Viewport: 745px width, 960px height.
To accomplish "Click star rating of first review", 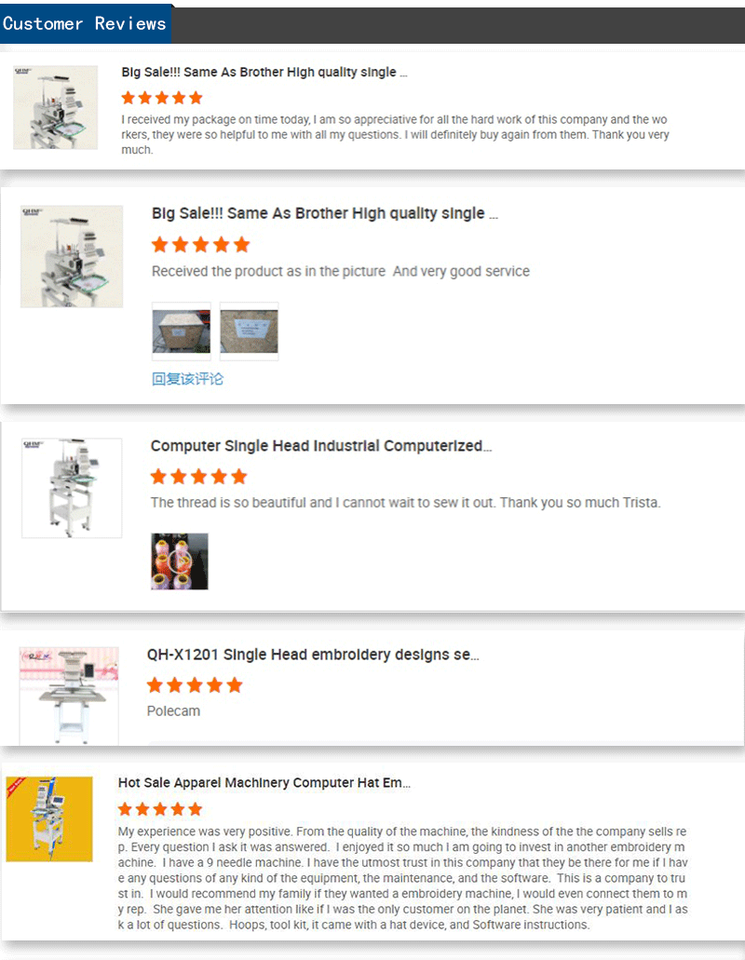I will [x=162, y=98].
